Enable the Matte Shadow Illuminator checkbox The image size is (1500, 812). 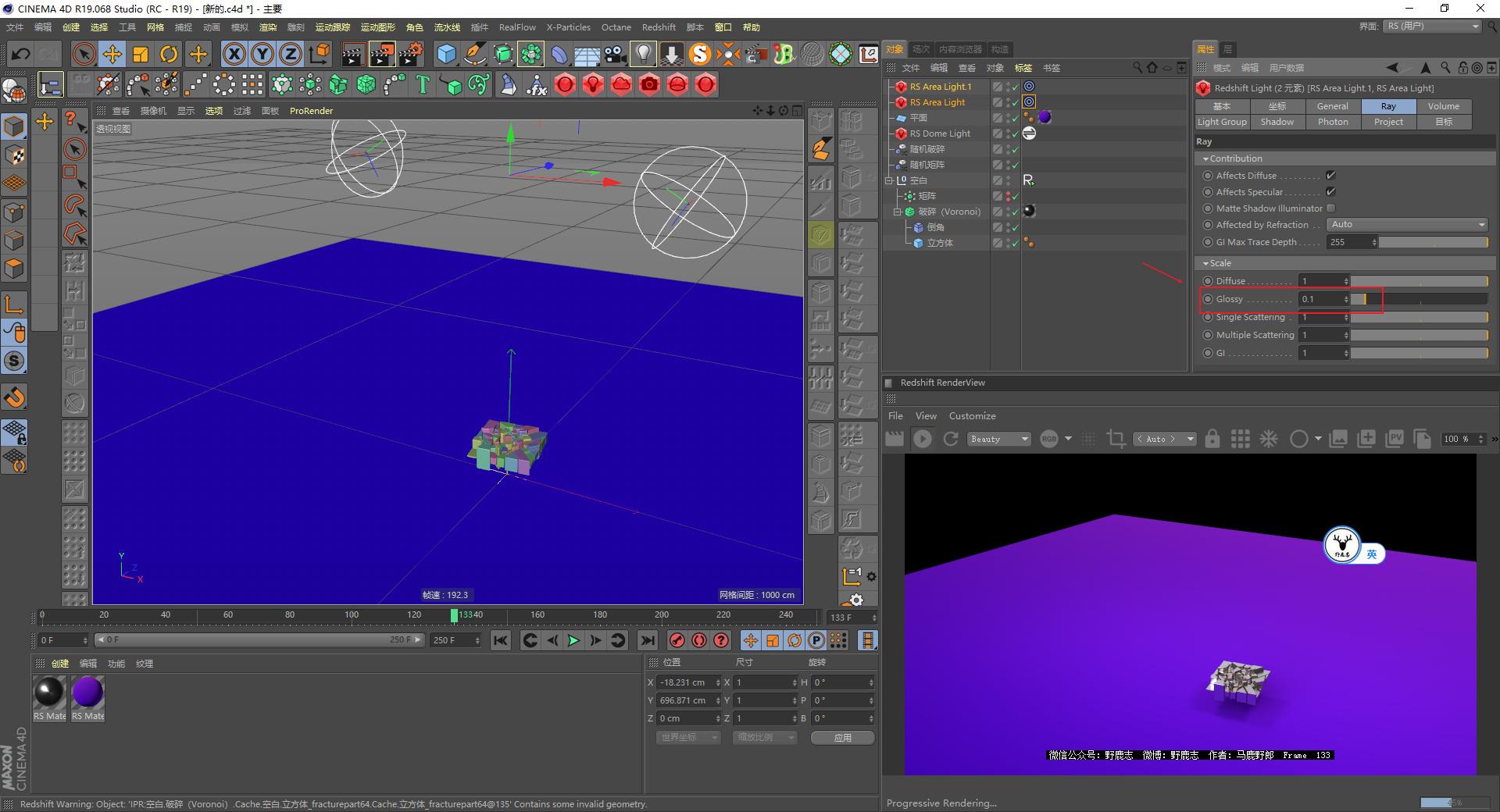(1330, 208)
